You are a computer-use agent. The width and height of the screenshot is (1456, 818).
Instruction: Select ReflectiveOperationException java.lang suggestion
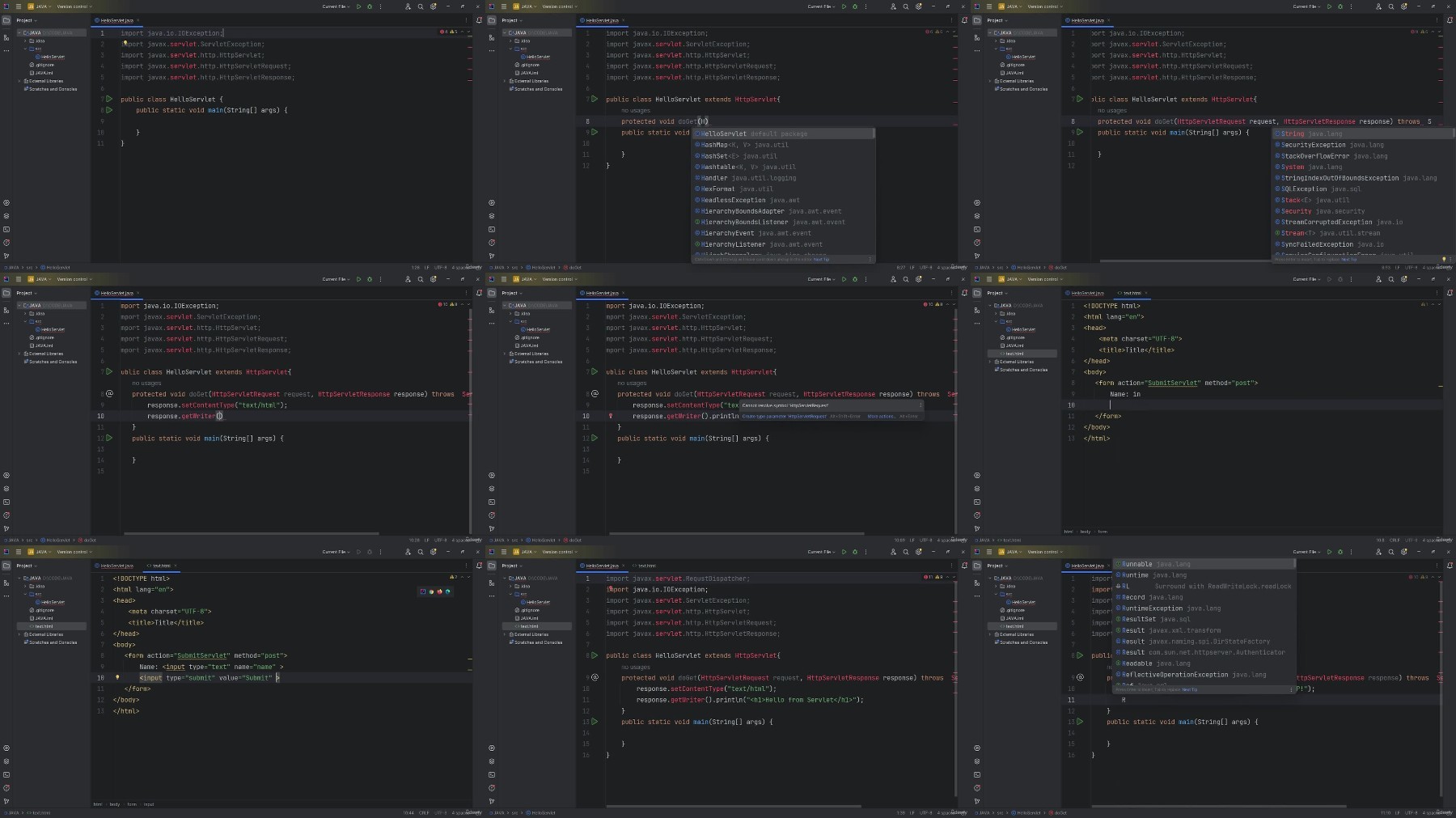click(x=1204, y=674)
